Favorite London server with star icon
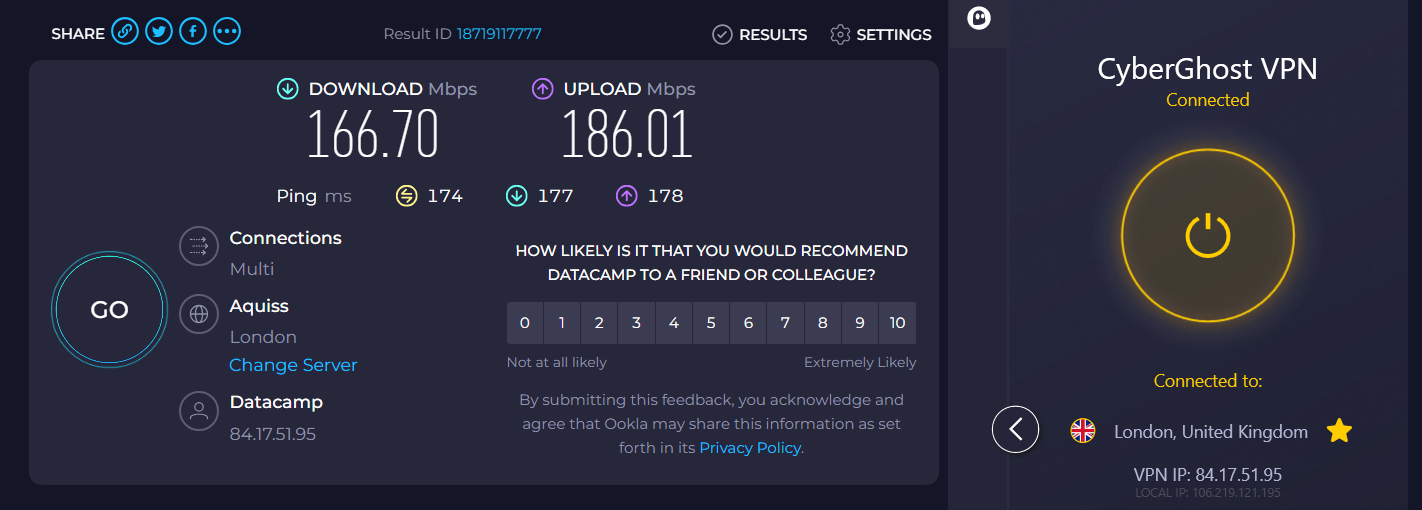1422x510 pixels. click(x=1339, y=431)
